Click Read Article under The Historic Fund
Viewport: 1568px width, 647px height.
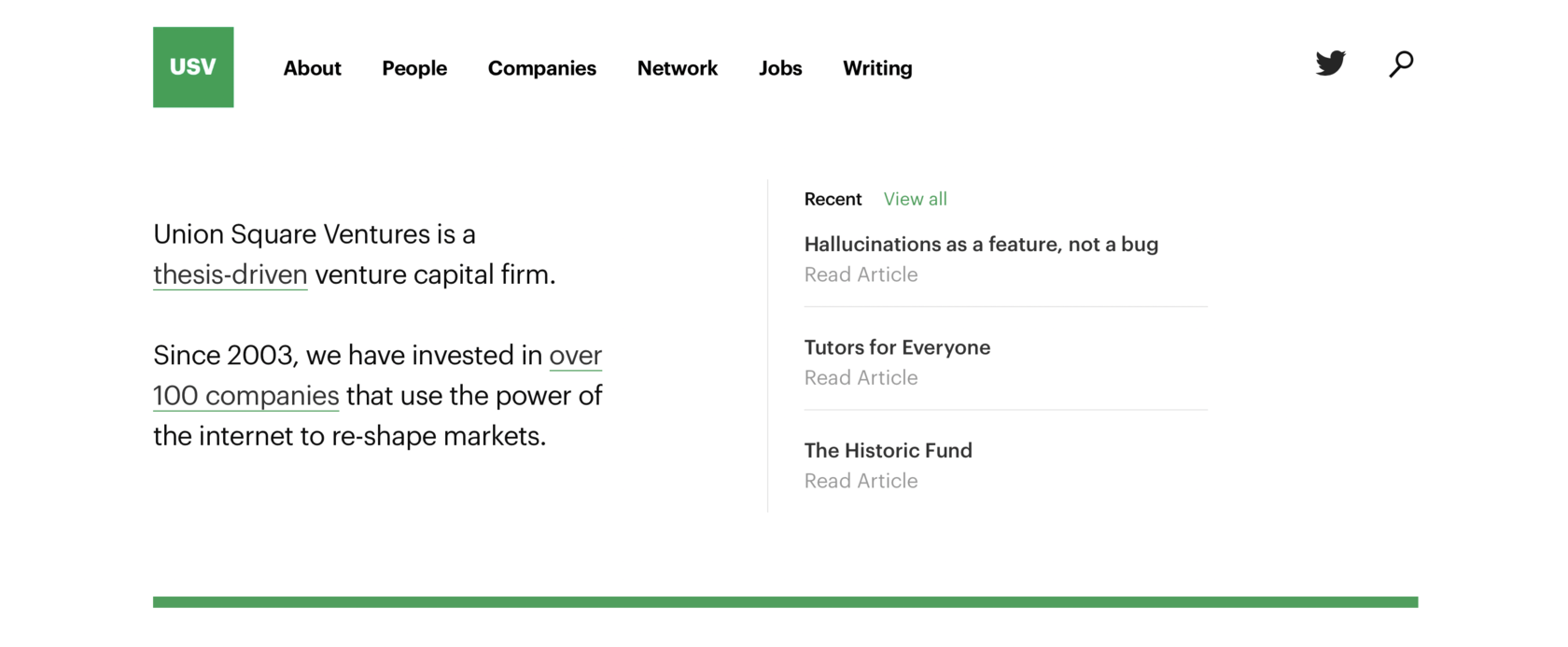point(861,481)
